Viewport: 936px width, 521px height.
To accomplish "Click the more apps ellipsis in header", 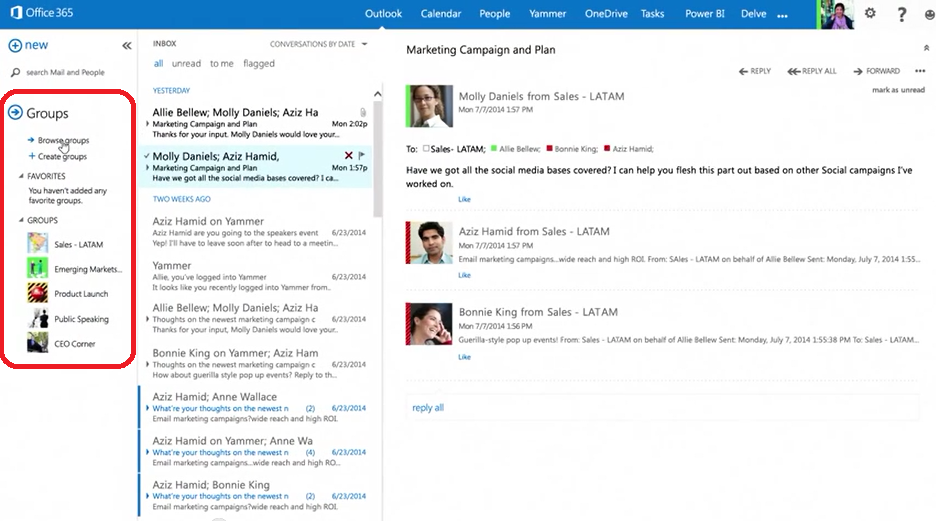I will 782,15.
